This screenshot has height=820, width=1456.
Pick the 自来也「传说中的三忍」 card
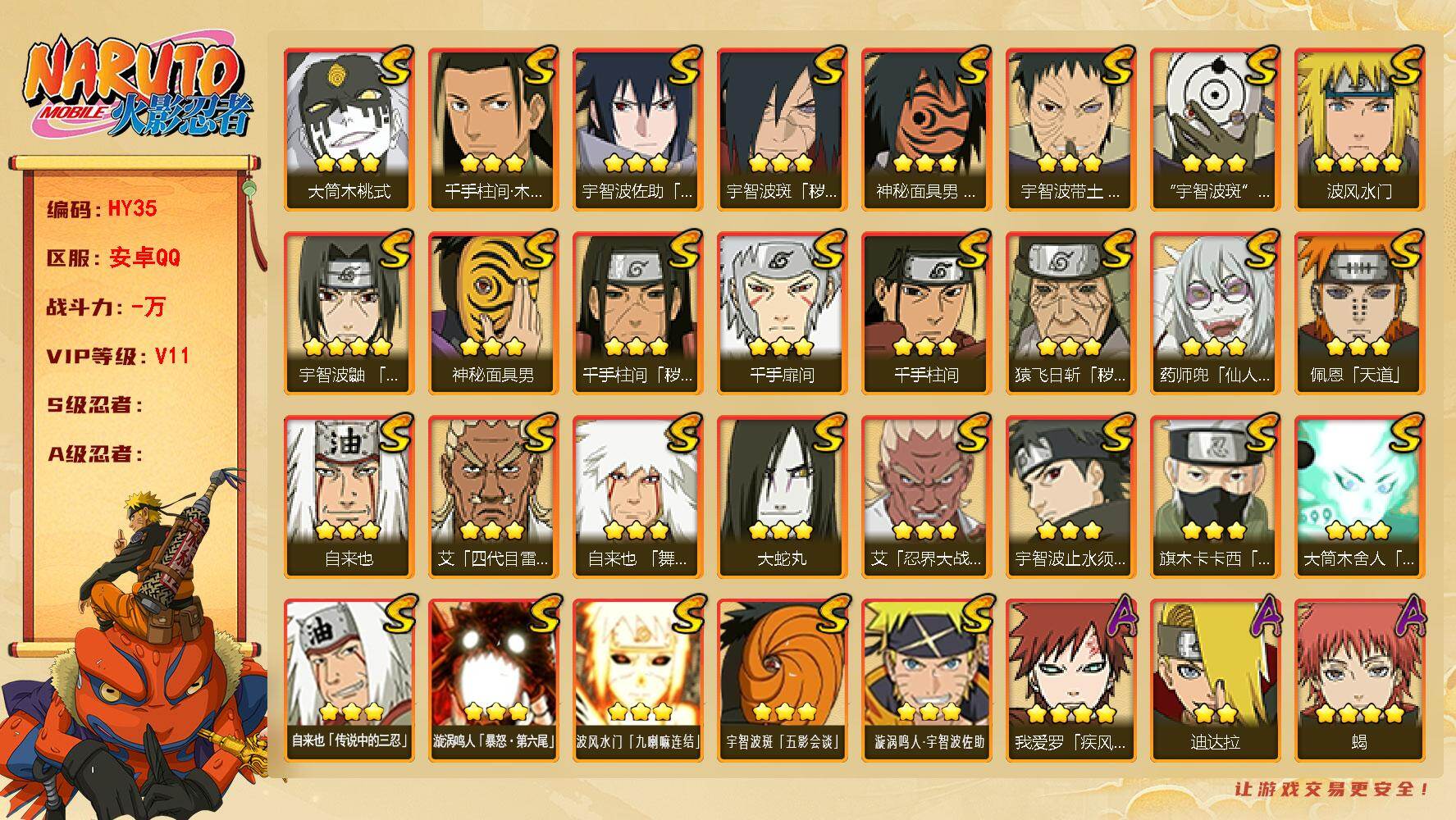[x=349, y=680]
